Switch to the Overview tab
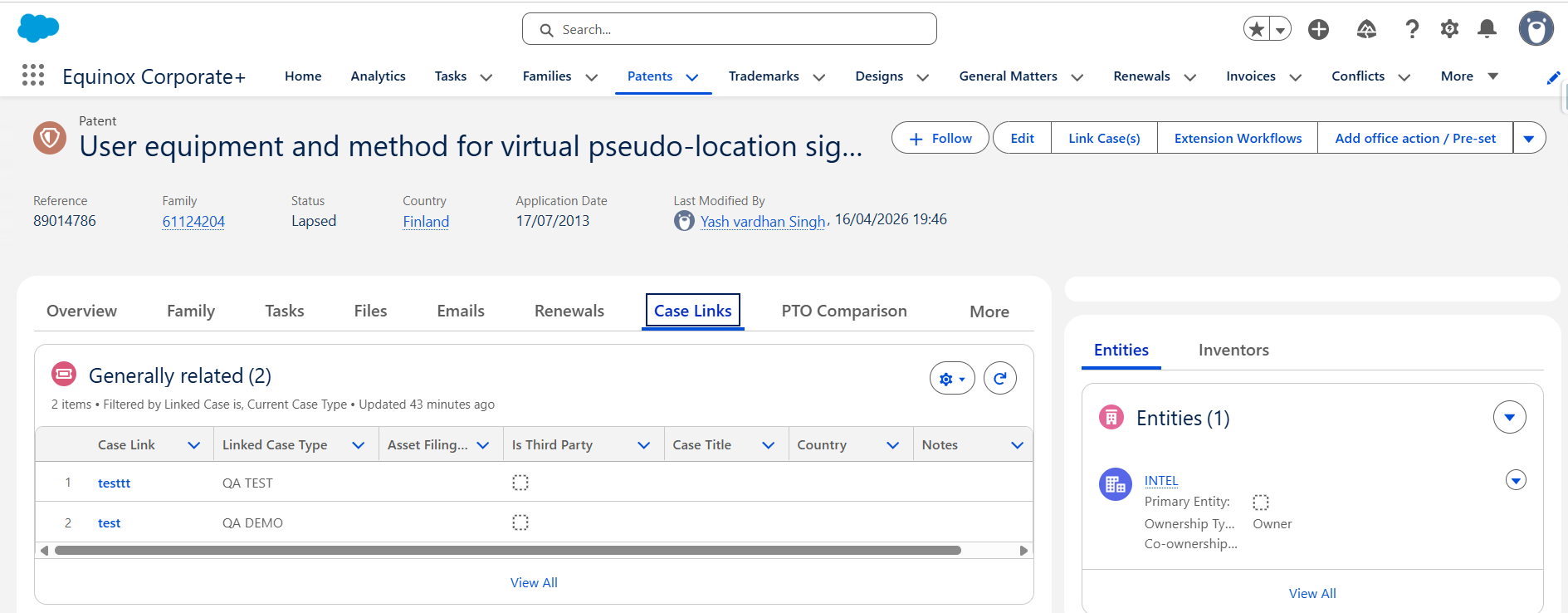1568x613 pixels. point(82,311)
